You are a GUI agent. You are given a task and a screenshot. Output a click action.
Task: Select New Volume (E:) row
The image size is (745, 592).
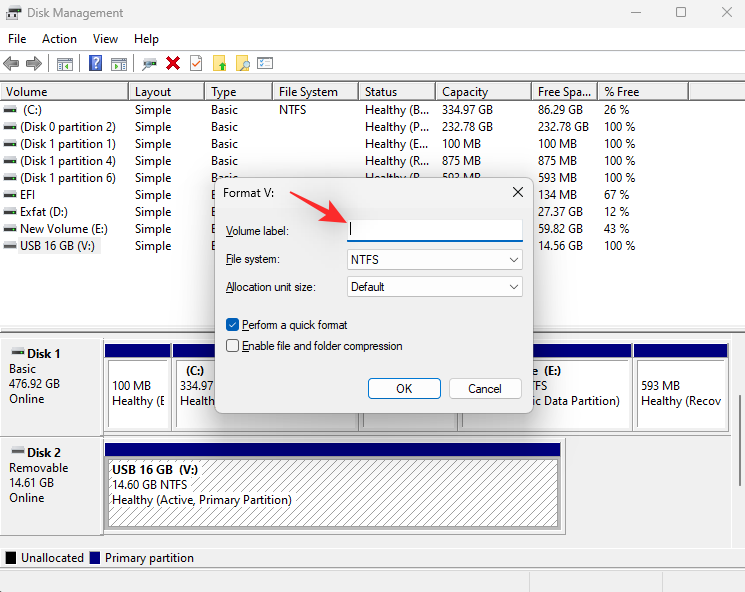(x=64, y=229)
